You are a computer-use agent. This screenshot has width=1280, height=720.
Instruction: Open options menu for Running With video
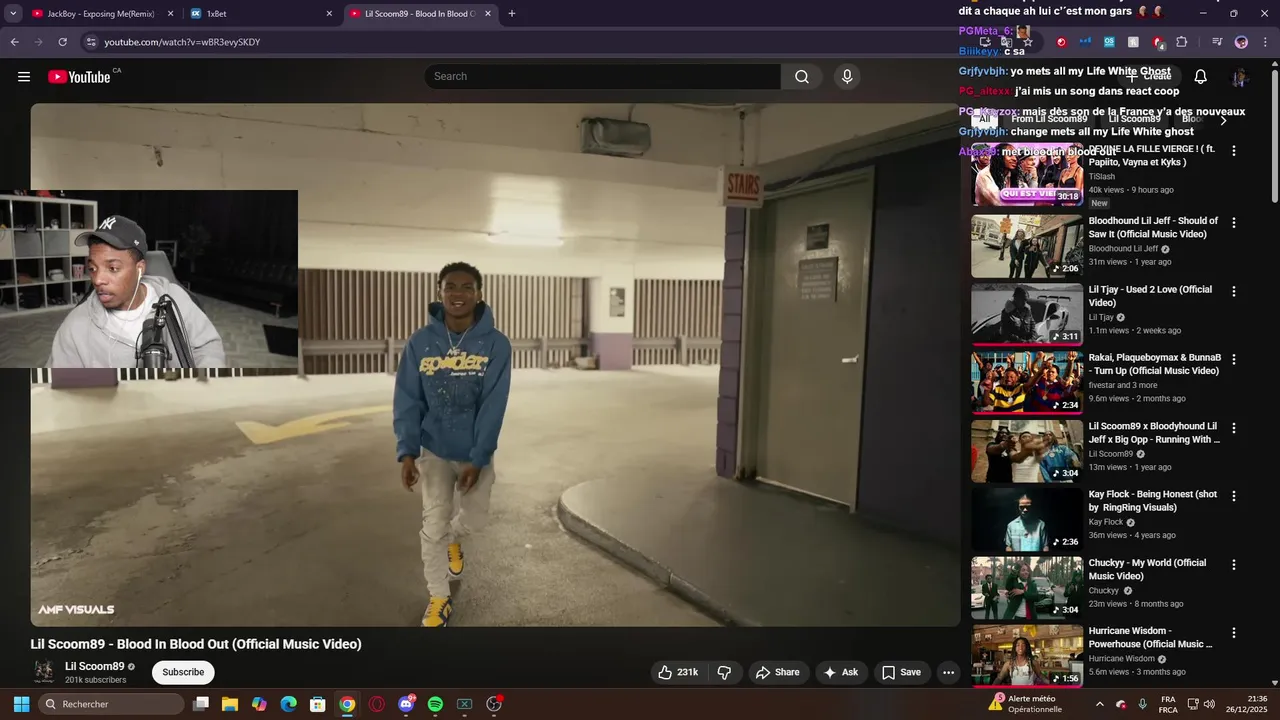coord(1234,428)
